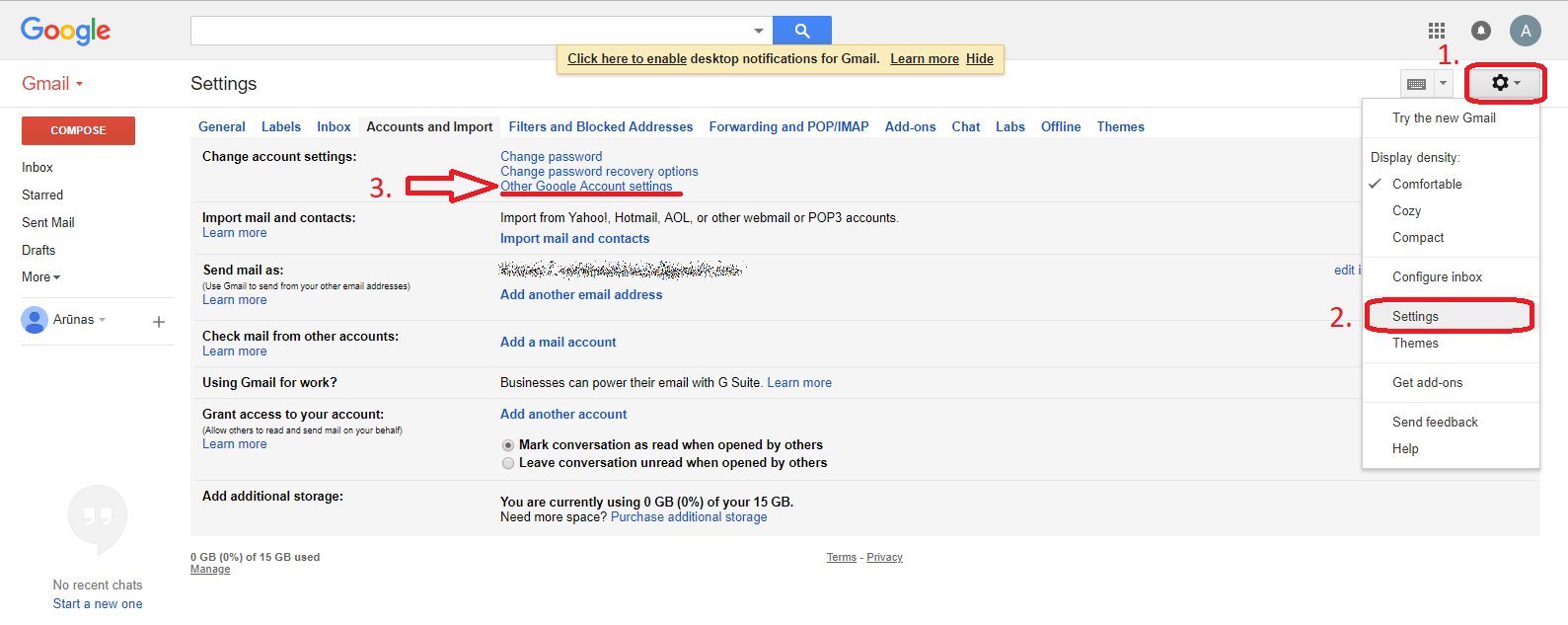Switch to the Offline tab
This screenshot has width=1568, height=625.
pos(1061,127)
